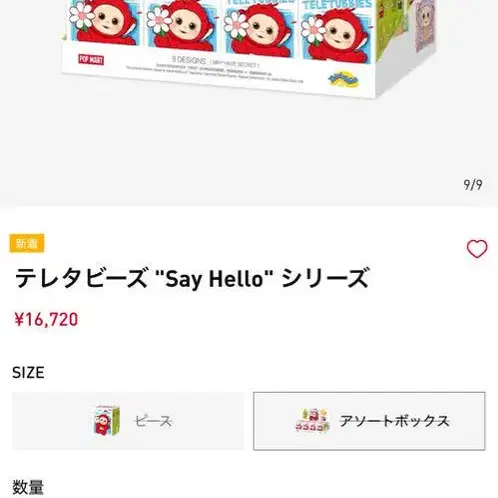Tap the third Po box under TELETUBBIES text
The width and height of the screenshot is (498, 498).
[x=259, y=28]
